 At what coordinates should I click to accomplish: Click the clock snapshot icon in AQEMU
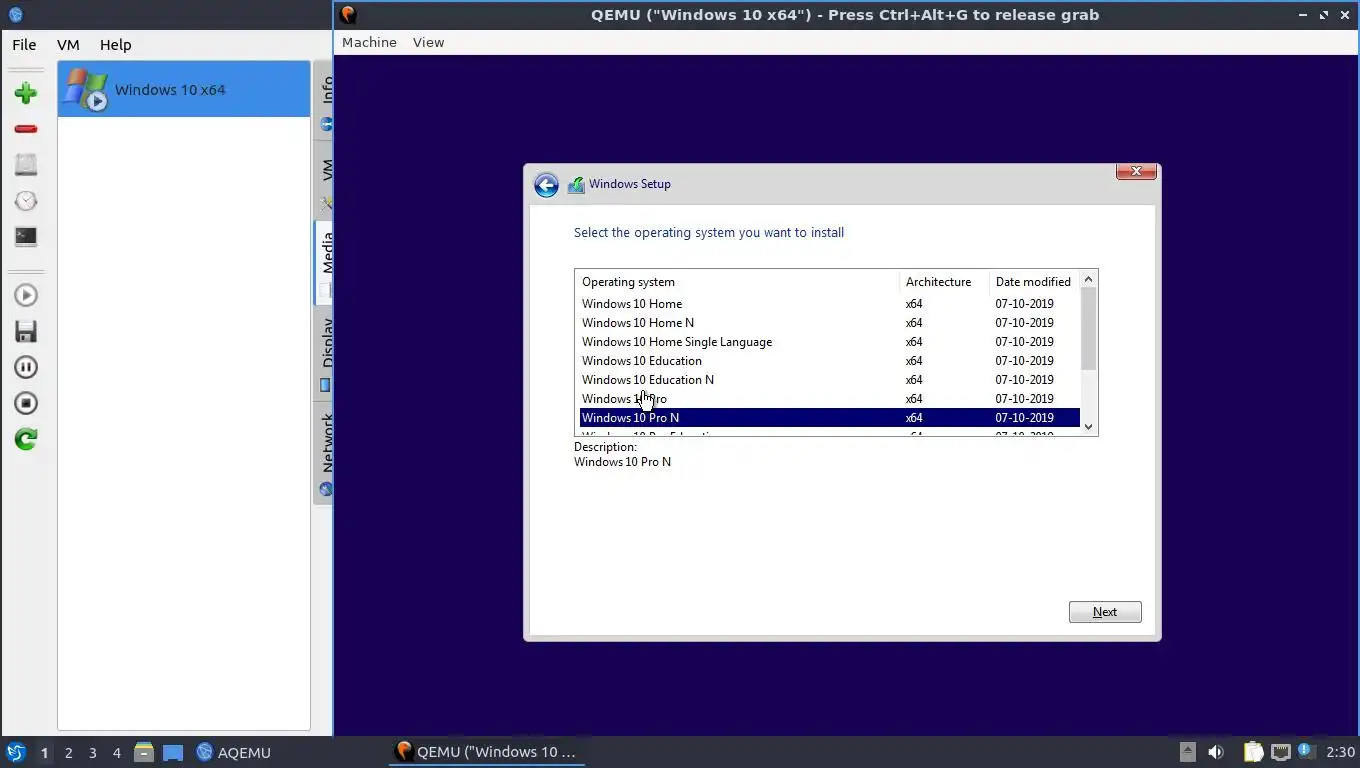tap(26, 201)
